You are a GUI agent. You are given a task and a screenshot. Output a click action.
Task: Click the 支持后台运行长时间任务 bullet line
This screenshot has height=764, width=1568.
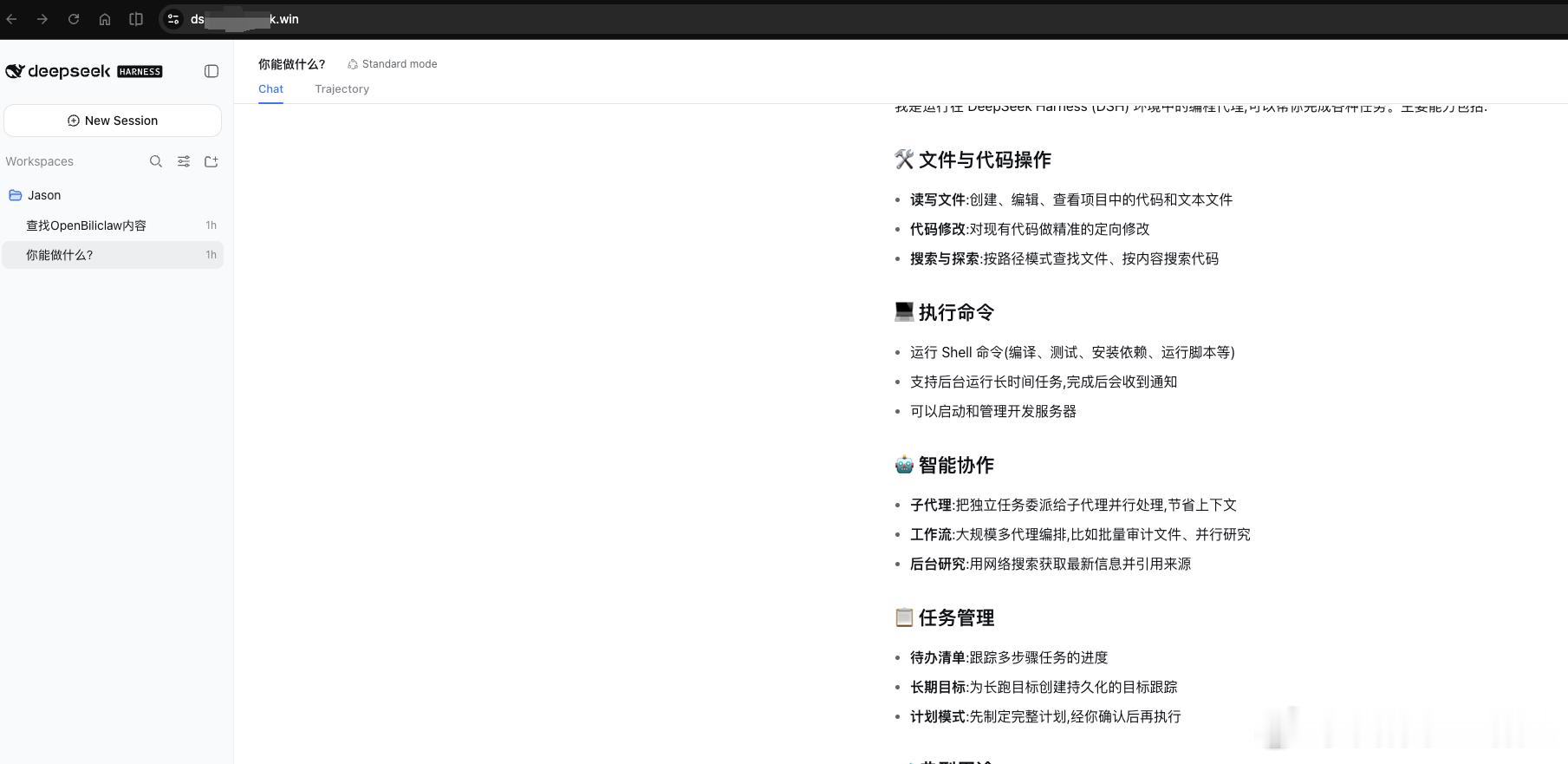click(1044, 382)
